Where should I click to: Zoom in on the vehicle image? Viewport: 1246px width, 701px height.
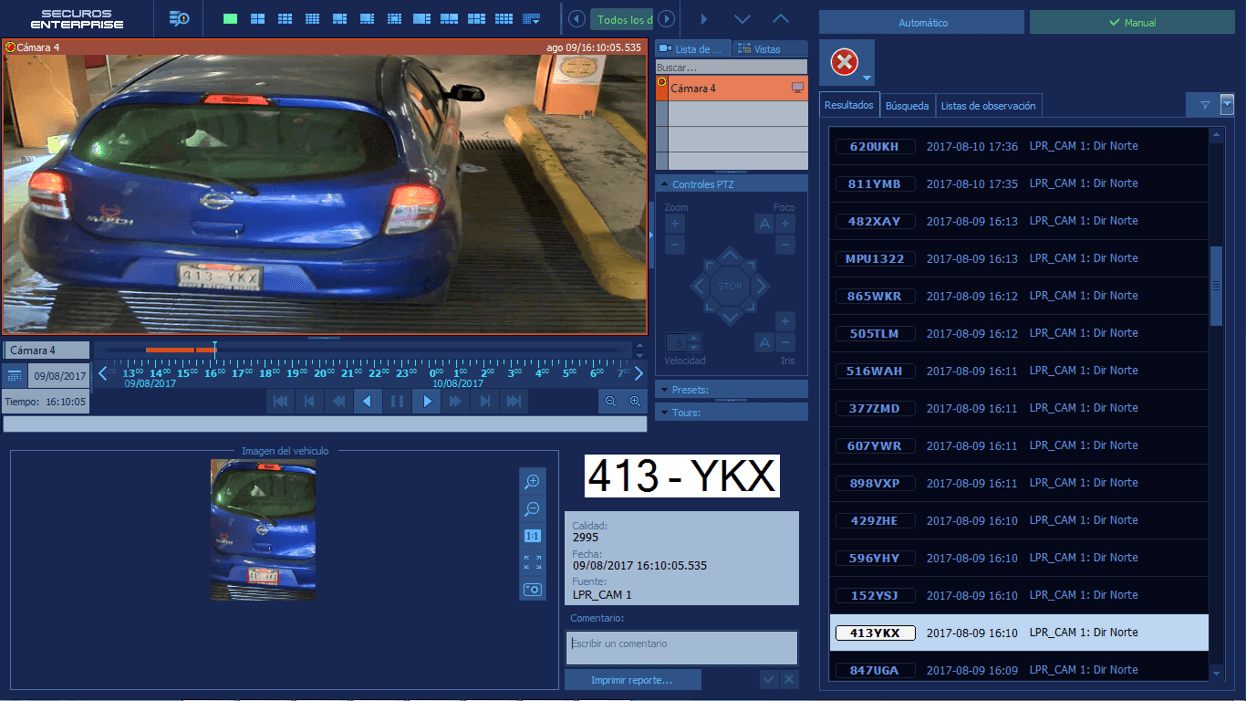(x=533, y=481)
